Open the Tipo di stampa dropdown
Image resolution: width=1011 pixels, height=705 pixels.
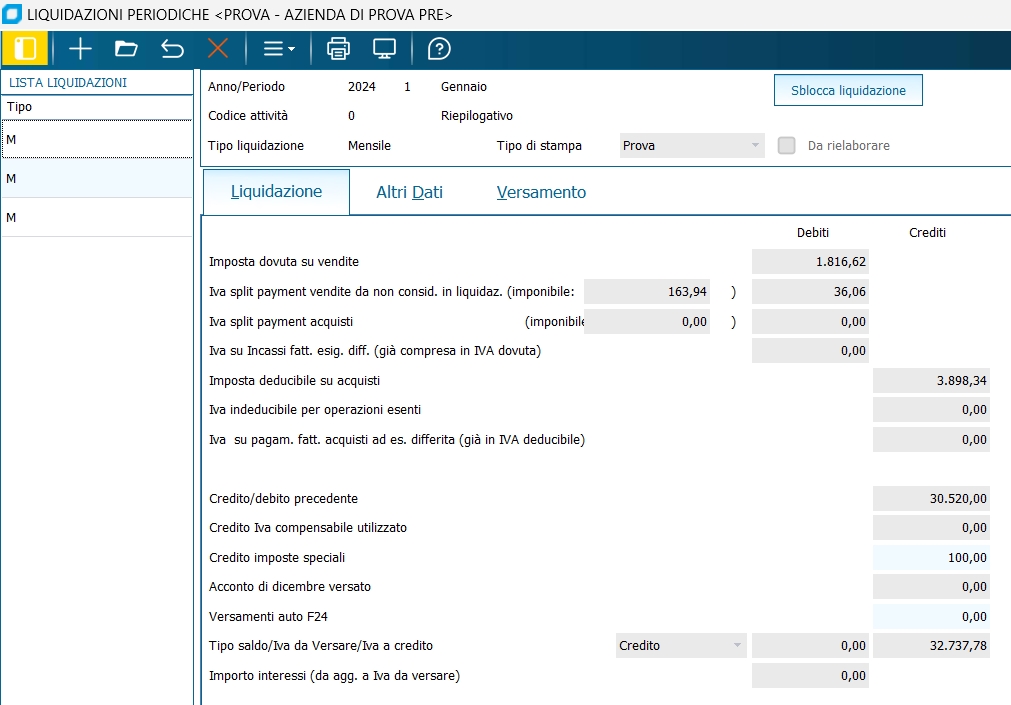coord(692,146)
